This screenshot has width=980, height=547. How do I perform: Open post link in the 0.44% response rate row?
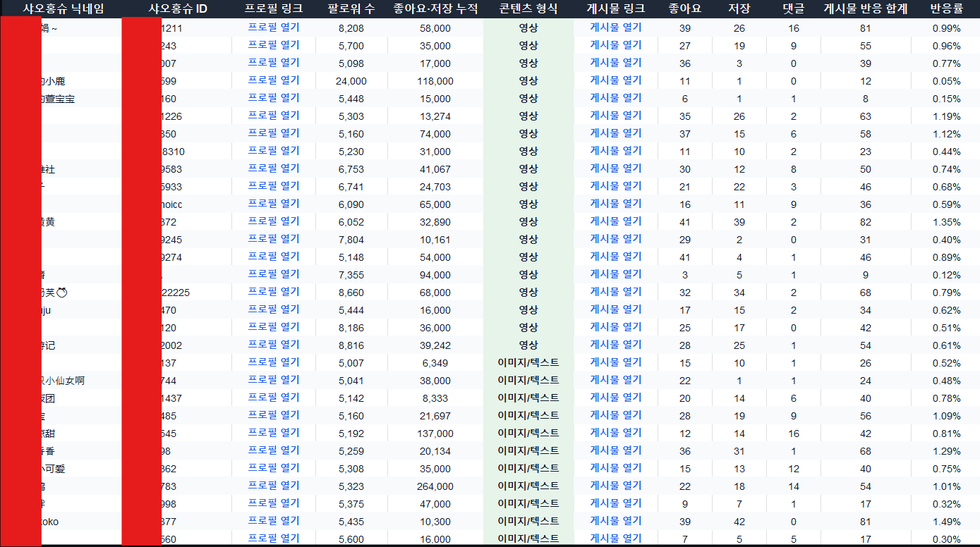click(x=616, y=151)
